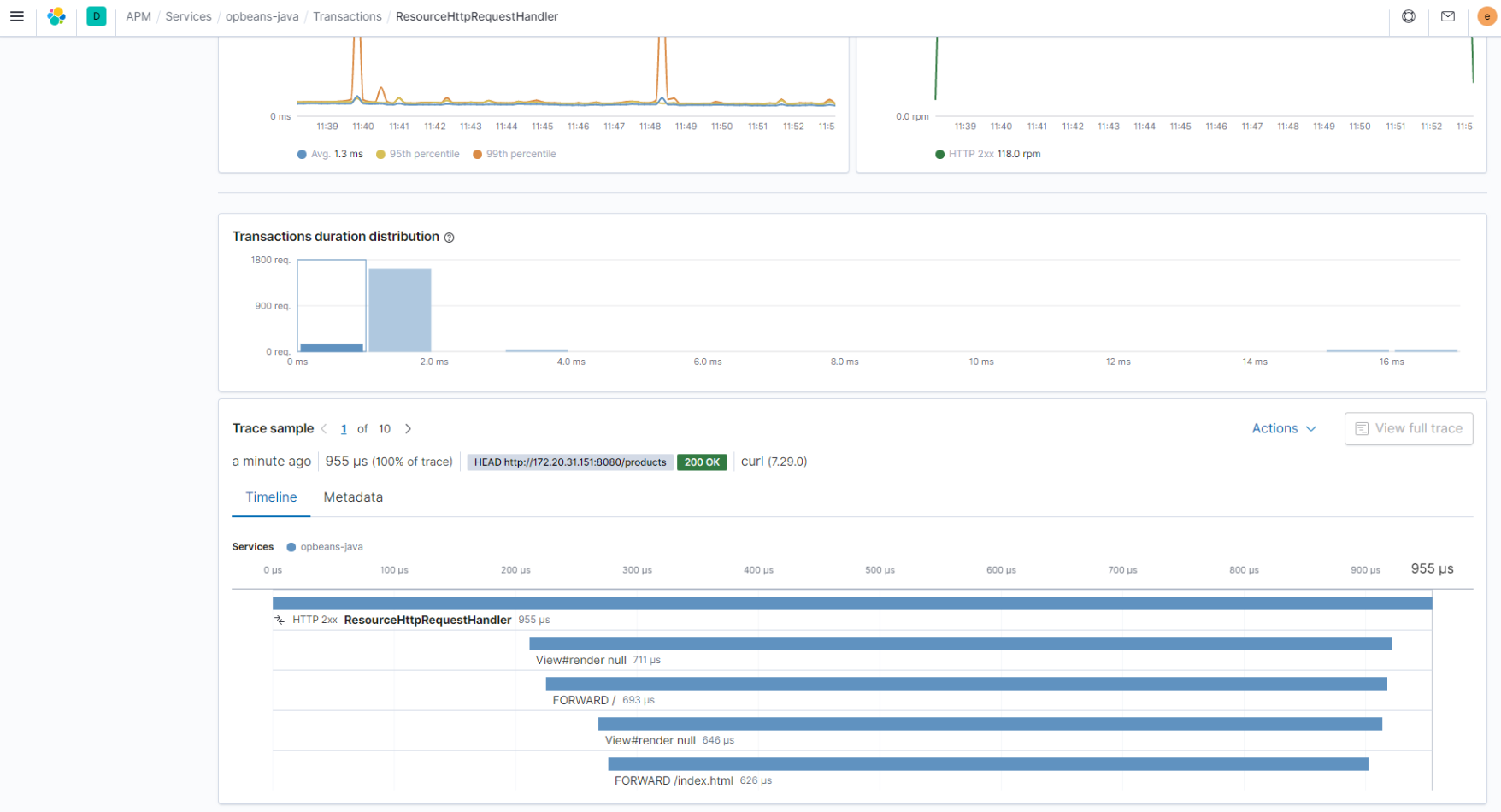Open the newsfeed mail icon
The image size is (1501, 812).
pos(1448,16)
